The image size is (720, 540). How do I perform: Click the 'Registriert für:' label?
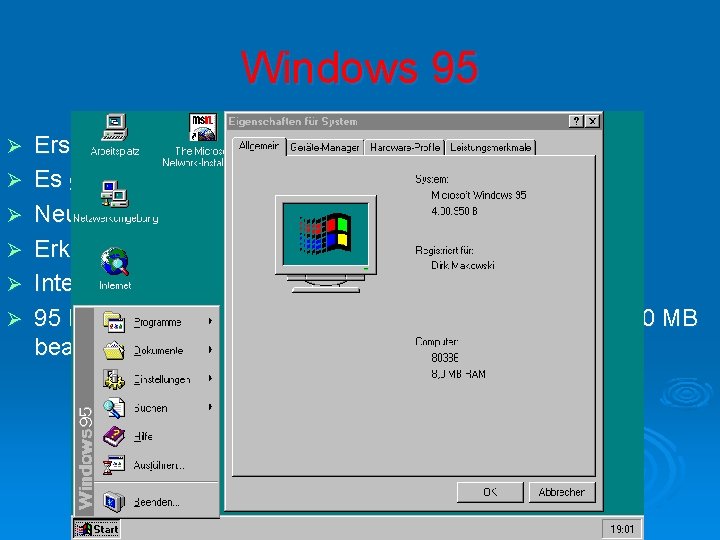click(444, 250)
